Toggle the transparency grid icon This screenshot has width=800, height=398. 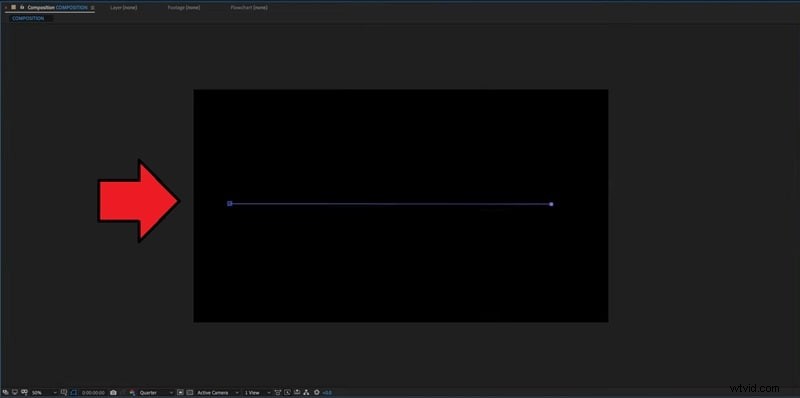point(189,392)
